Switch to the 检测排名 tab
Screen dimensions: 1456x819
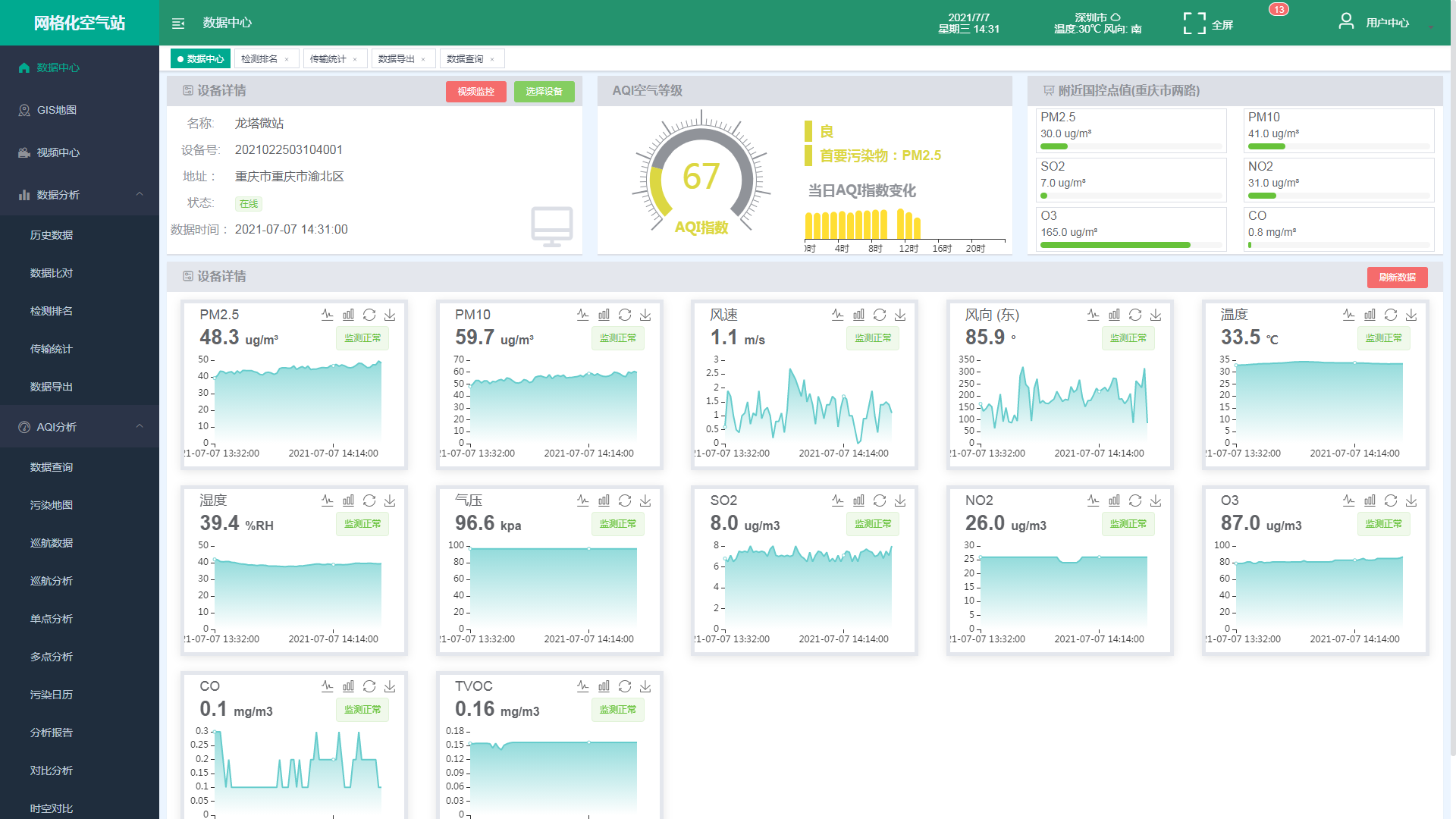[259, 59]
